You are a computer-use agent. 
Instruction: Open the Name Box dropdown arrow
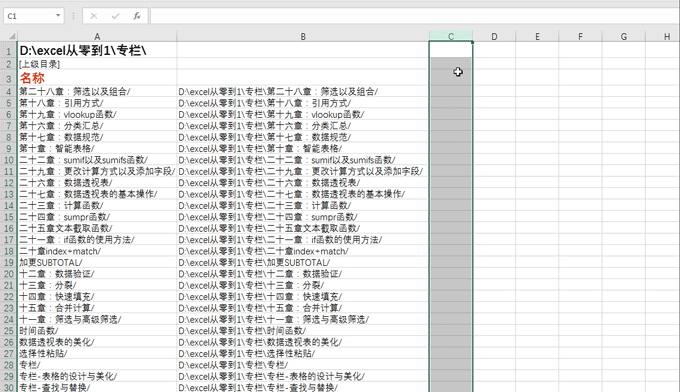point(58,16)
